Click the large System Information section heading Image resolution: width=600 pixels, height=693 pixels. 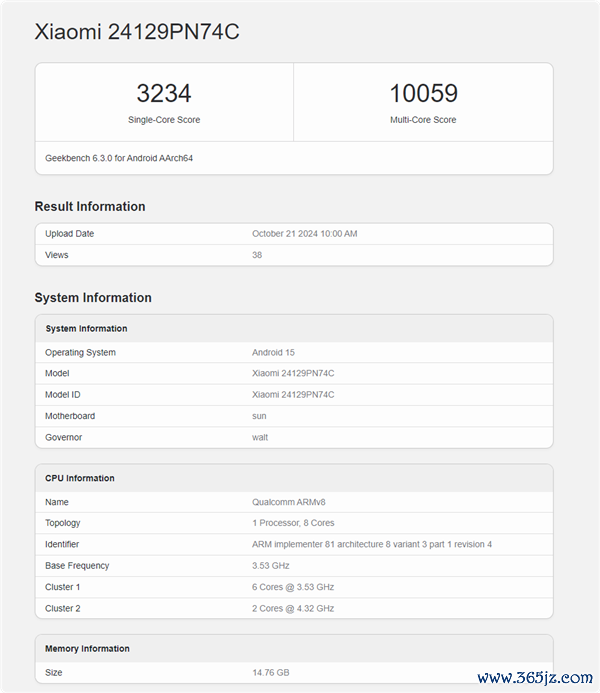[x=93, y=297]
